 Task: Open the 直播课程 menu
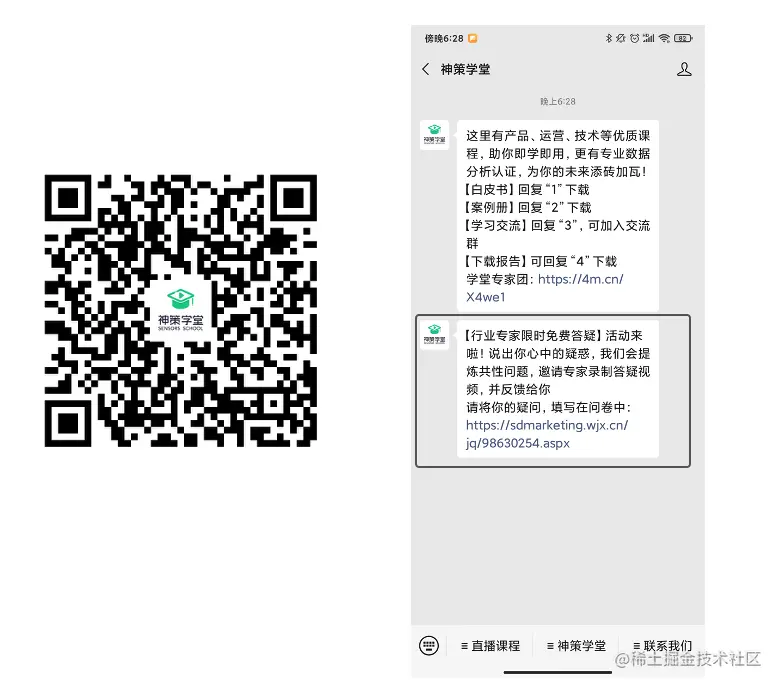(x=491, y=646)
